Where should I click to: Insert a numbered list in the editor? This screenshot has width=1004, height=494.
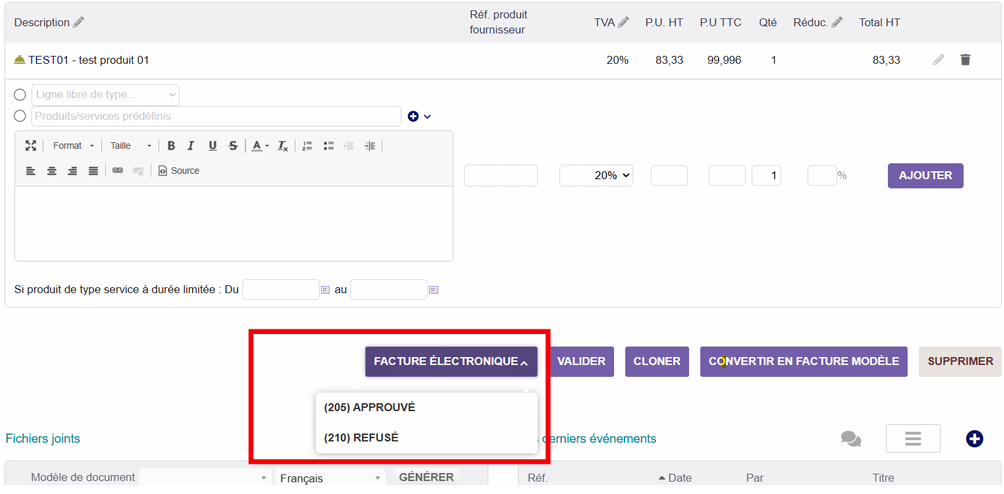point(307,146)
